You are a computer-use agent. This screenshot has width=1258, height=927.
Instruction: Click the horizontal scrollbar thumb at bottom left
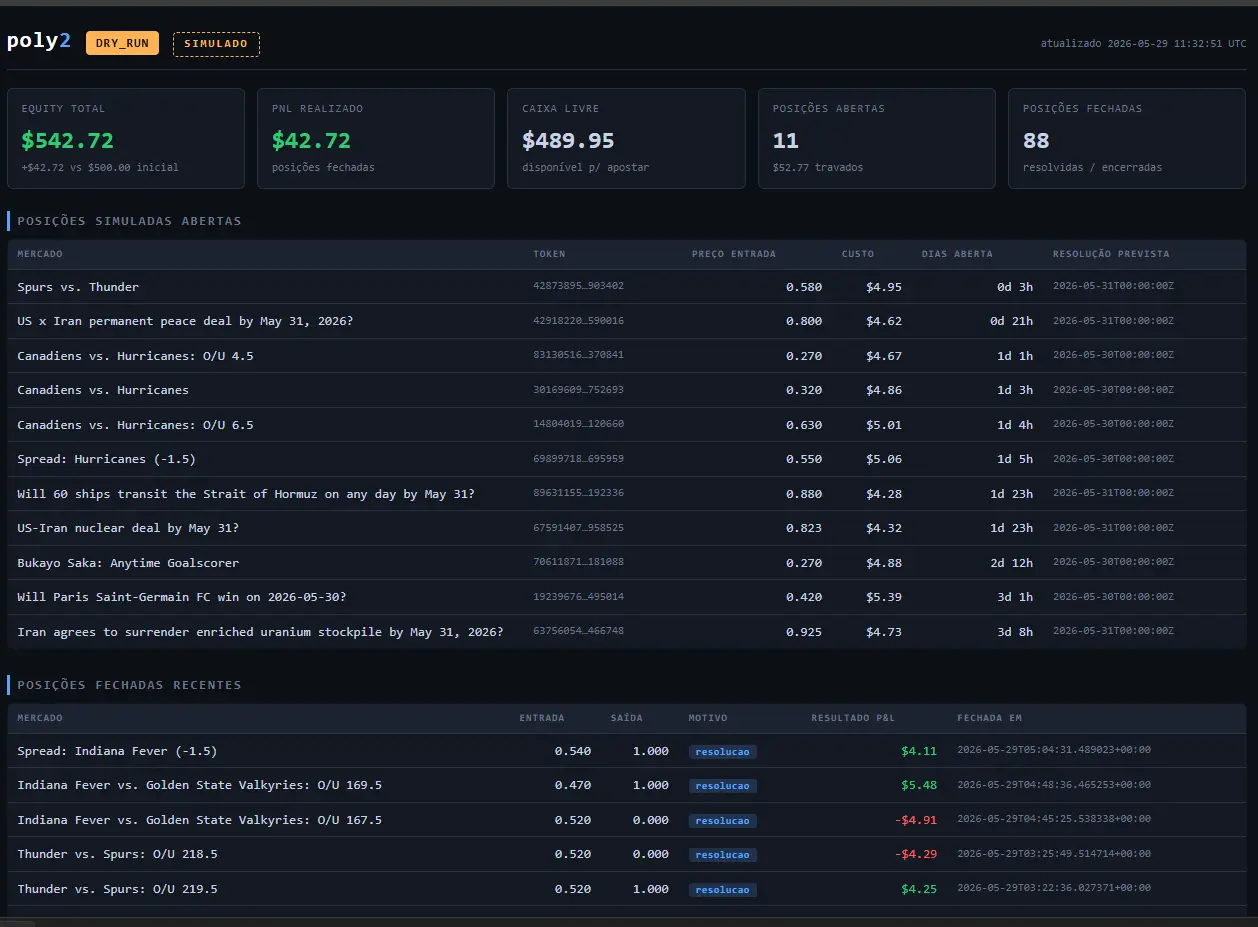[18, 923]
